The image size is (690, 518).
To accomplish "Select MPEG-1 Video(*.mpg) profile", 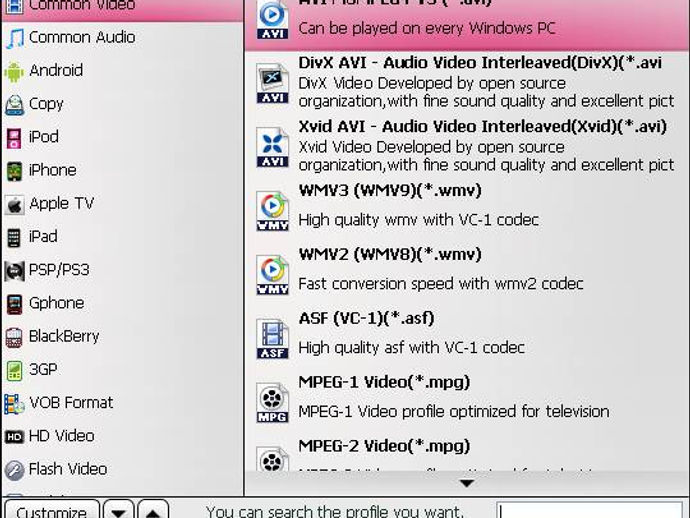I will 384,382.
